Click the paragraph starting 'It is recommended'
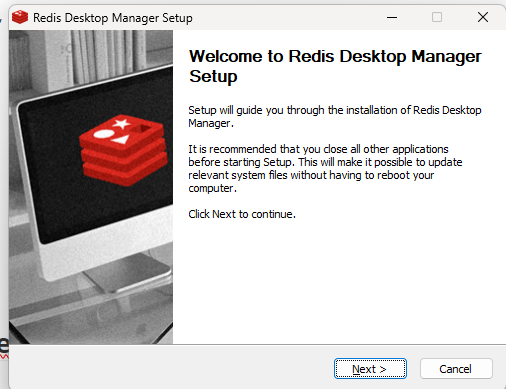The width and height of the screenshot is (506, 389). (x=325, y=168)
